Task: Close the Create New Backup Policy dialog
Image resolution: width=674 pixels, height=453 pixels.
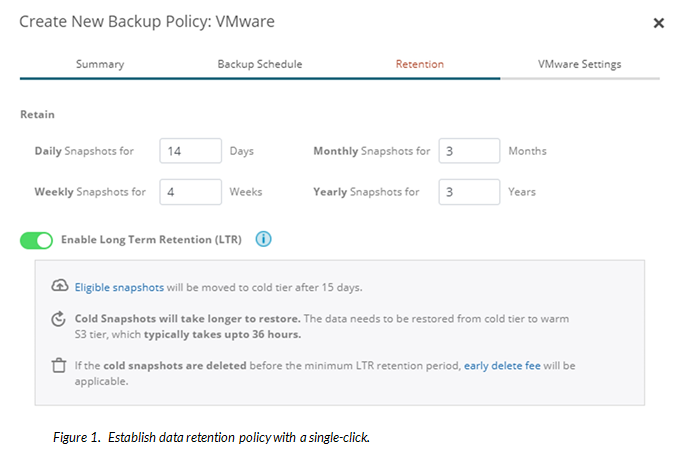Action: (x=658, y=22)
